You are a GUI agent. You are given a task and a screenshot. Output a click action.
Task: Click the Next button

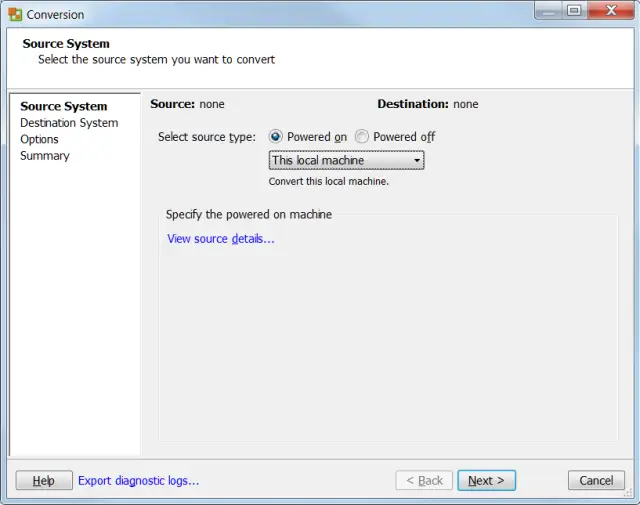[486, 481]
